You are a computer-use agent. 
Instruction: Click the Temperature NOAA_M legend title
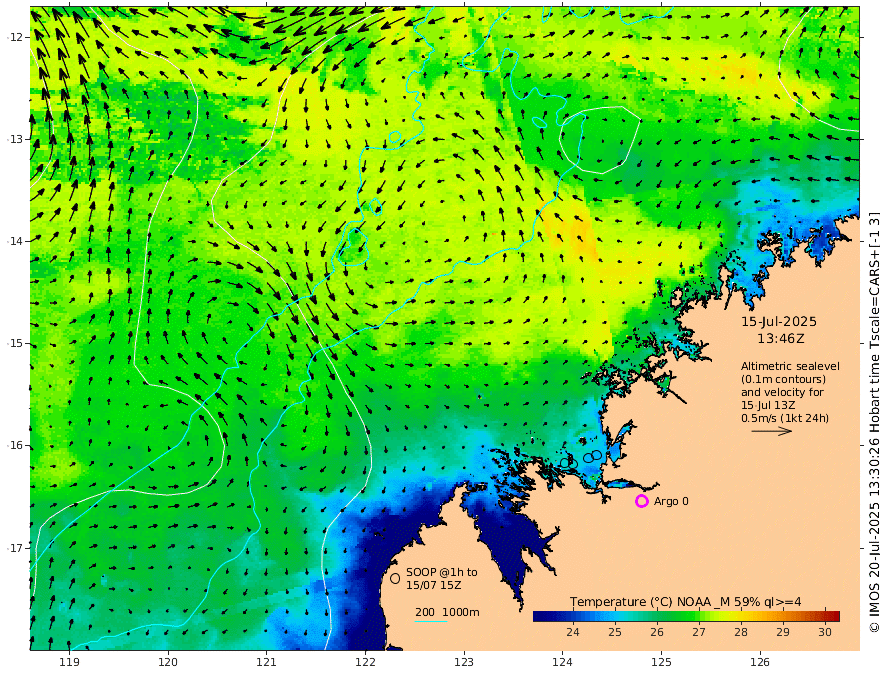pyautogui.click(x=686, y=602)
